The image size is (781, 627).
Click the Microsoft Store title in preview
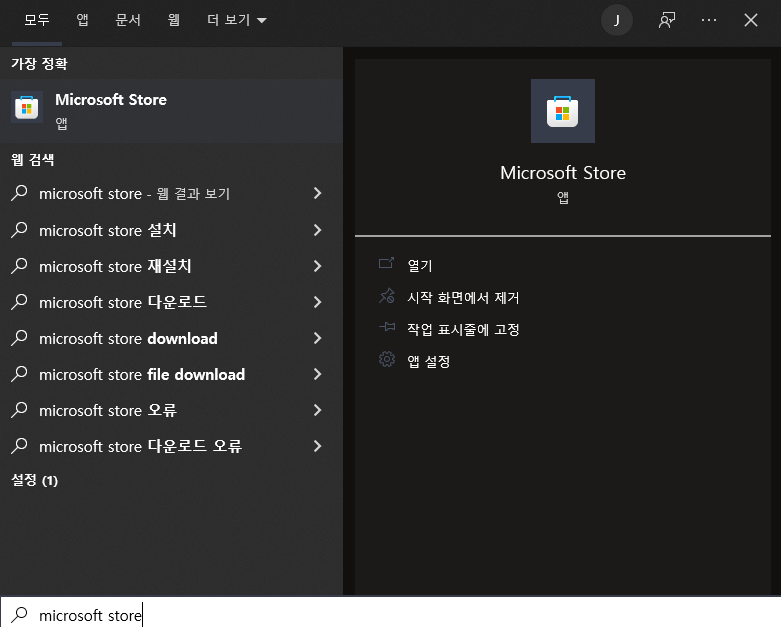coord(563,173)
